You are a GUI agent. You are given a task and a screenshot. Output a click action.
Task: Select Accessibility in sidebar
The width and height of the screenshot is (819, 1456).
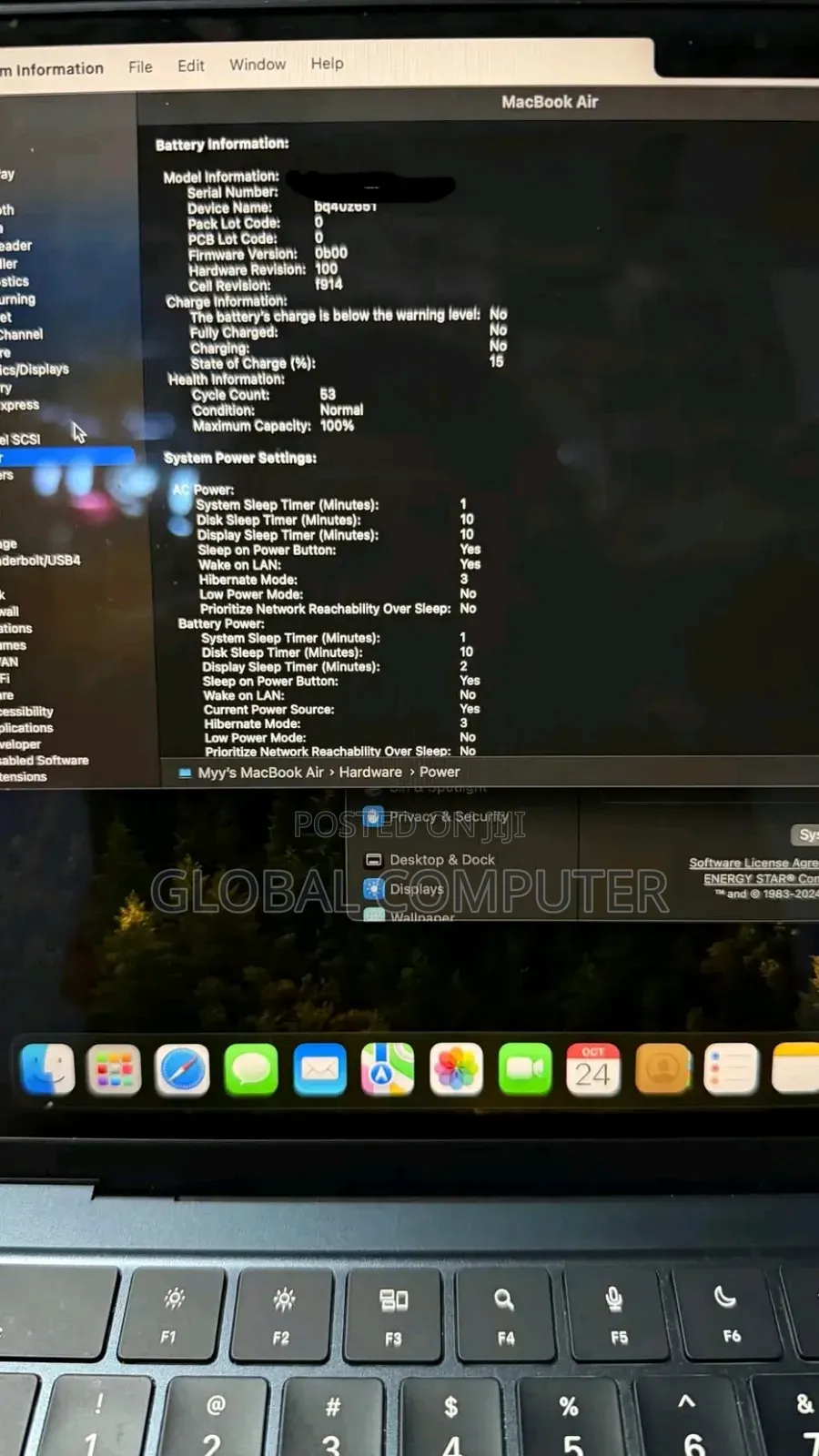point(26,712)
